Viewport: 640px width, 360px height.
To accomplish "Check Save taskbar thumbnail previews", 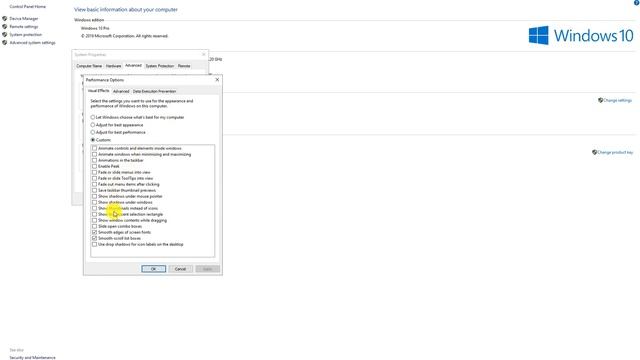I will [94, 190].
